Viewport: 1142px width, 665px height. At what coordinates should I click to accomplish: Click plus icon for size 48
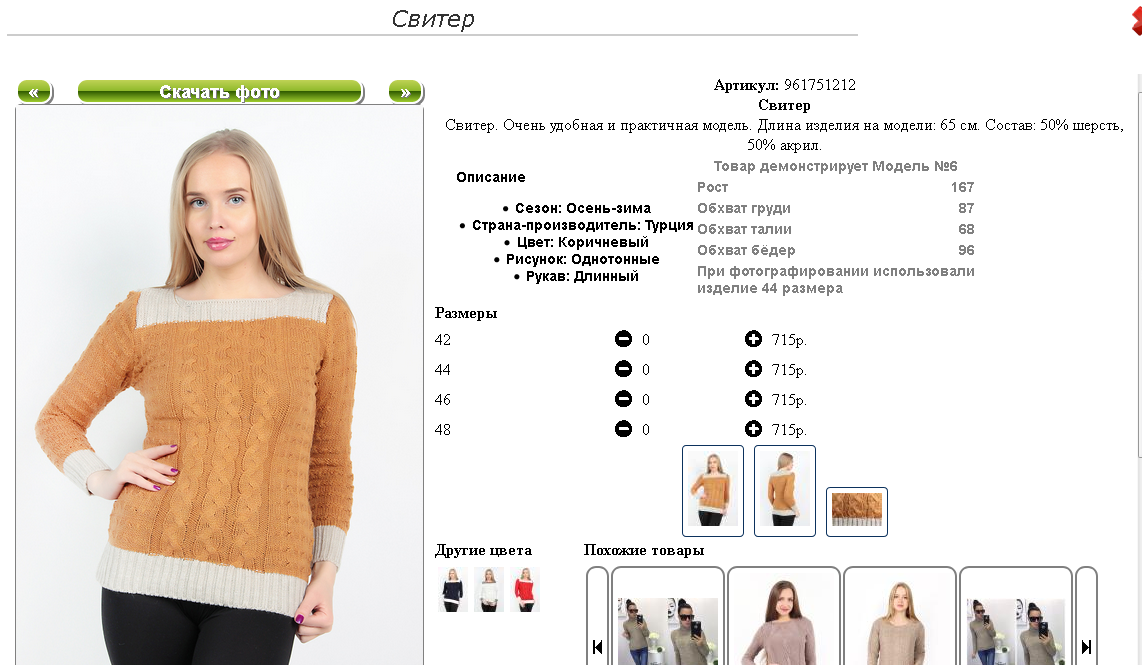coord(753,428)
